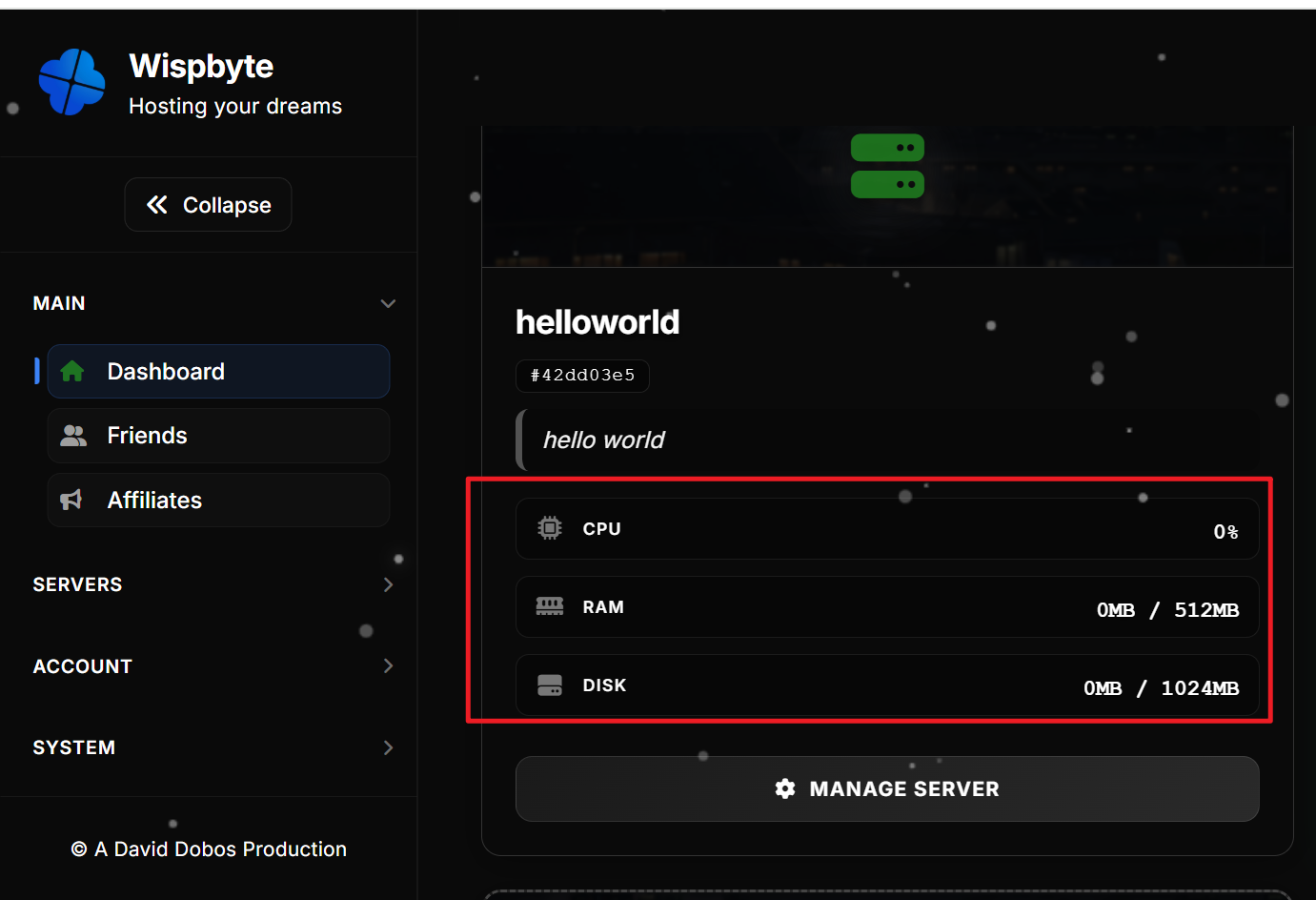Click the hello world description text

pyautogui.click(x=604, y=440)
